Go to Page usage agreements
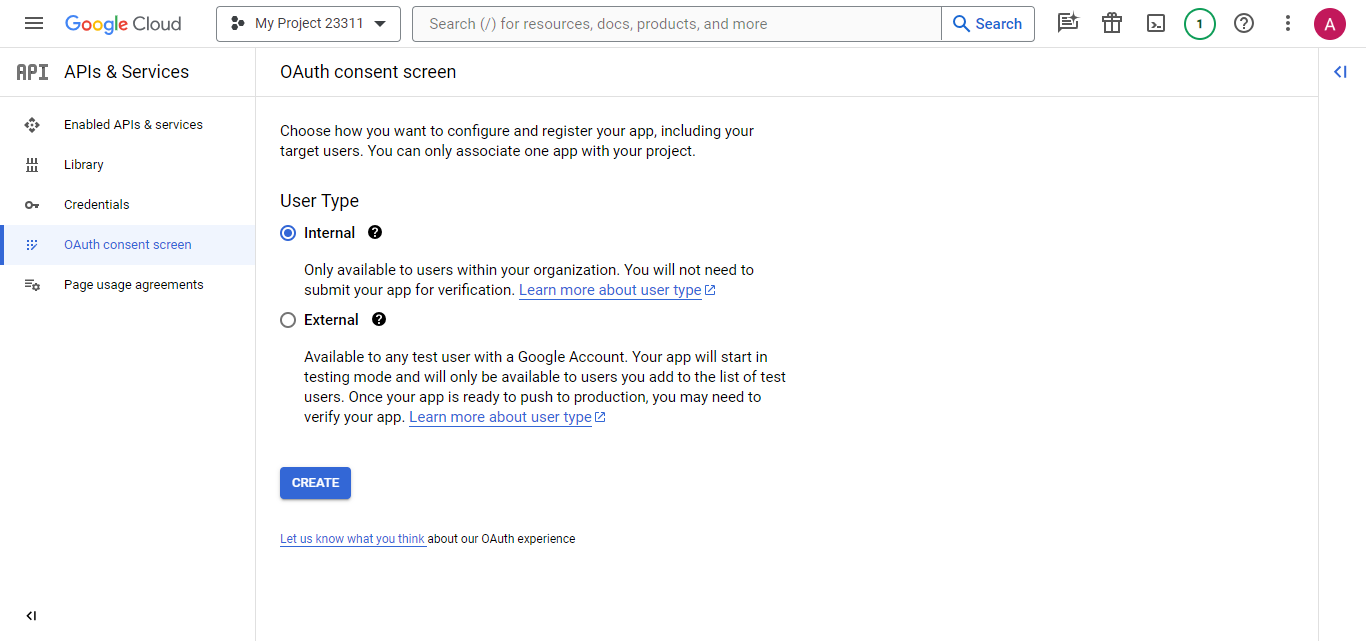Screen dimensions: 1366x641 [133, 284]
